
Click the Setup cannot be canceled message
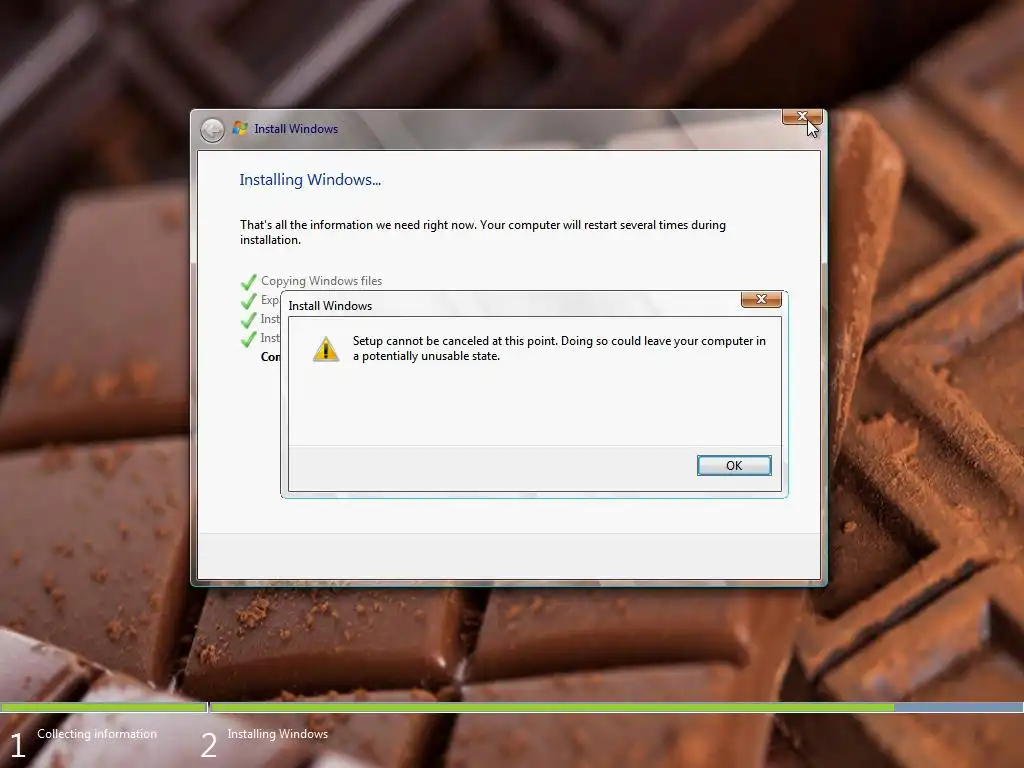[559, 348]
